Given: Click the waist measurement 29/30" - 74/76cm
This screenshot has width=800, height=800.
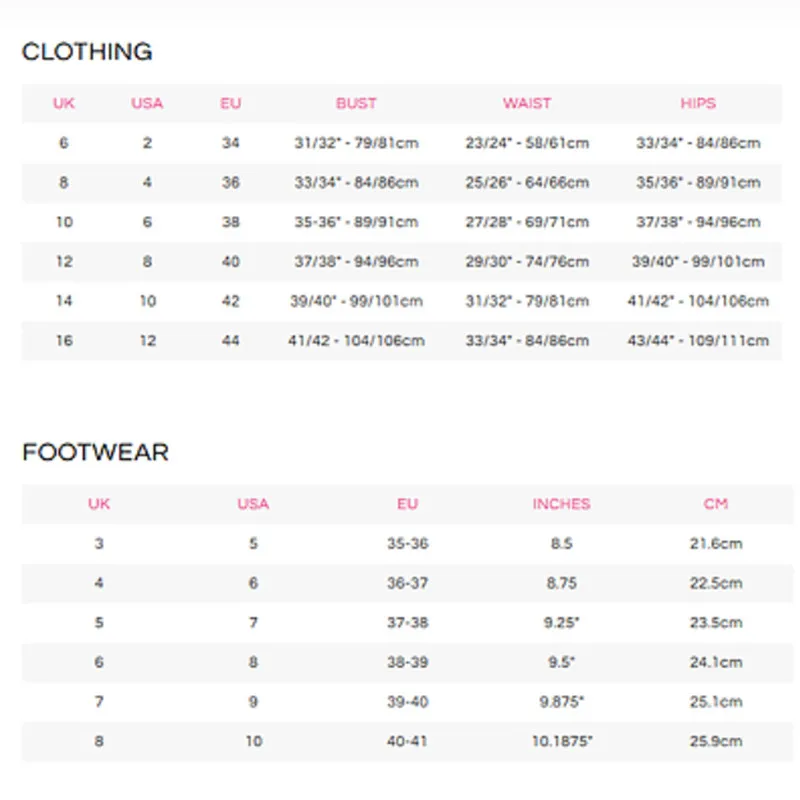Looking at the screenshot, I should pyautogui.click(x=527, y=262).
